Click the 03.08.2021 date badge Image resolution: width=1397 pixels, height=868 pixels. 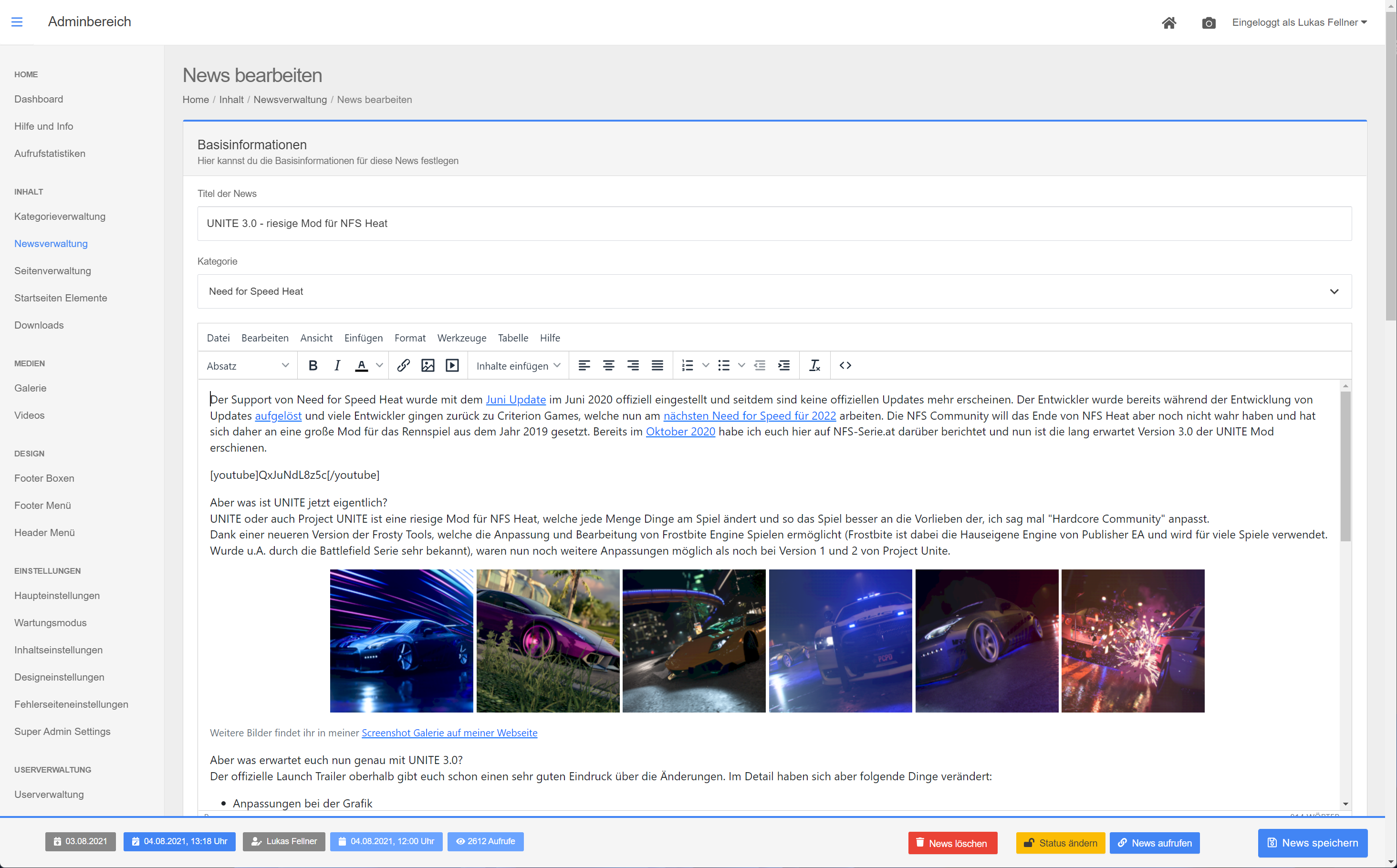pos(80,841)
